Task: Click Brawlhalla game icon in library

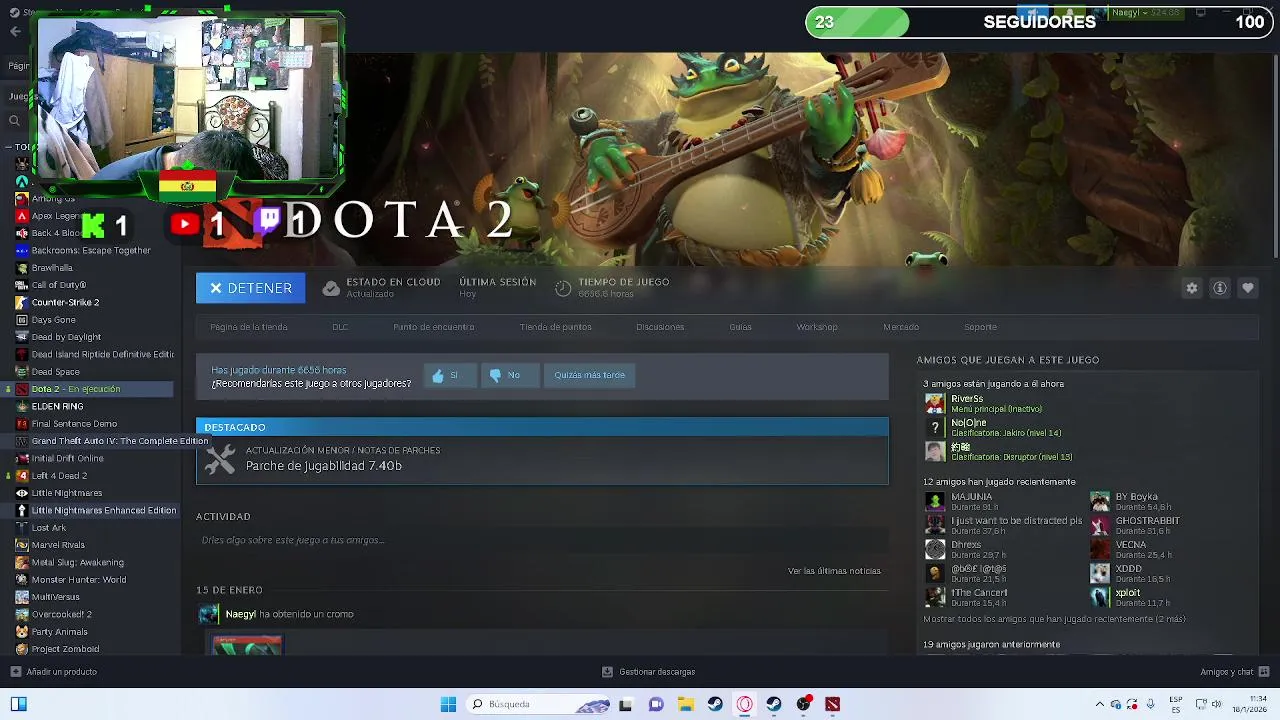Action: point(22,268)
